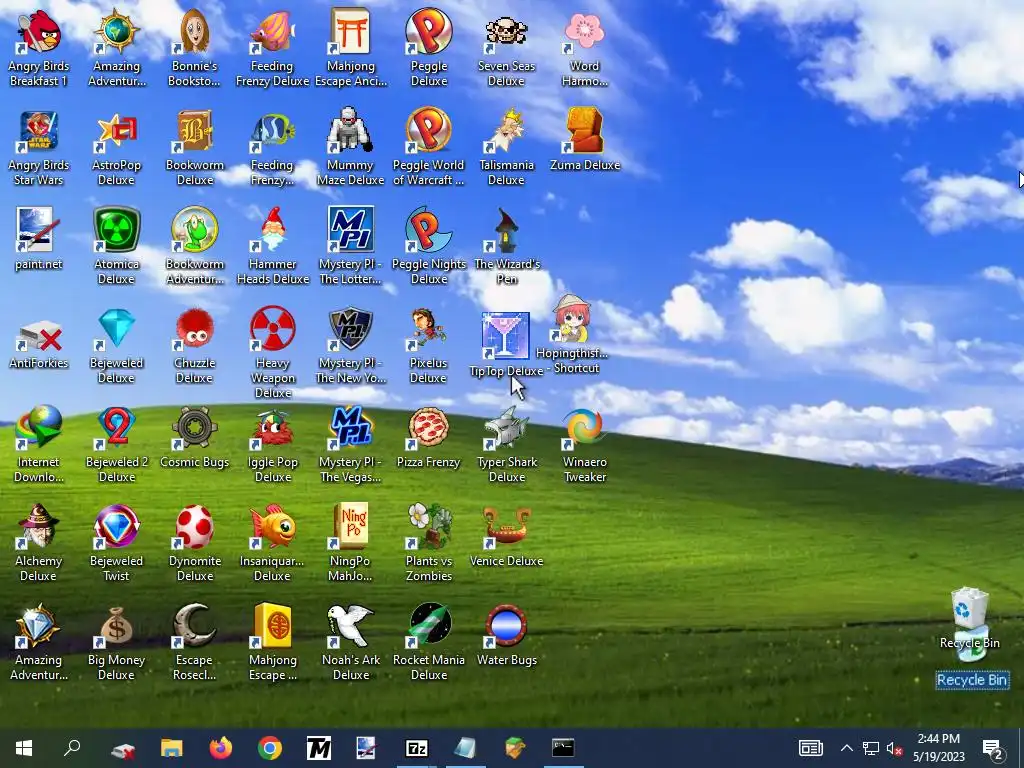Viewport: 1024px width, 768px height.
Task: Click the Bookworm Deluxe icon
Action: 195,131
